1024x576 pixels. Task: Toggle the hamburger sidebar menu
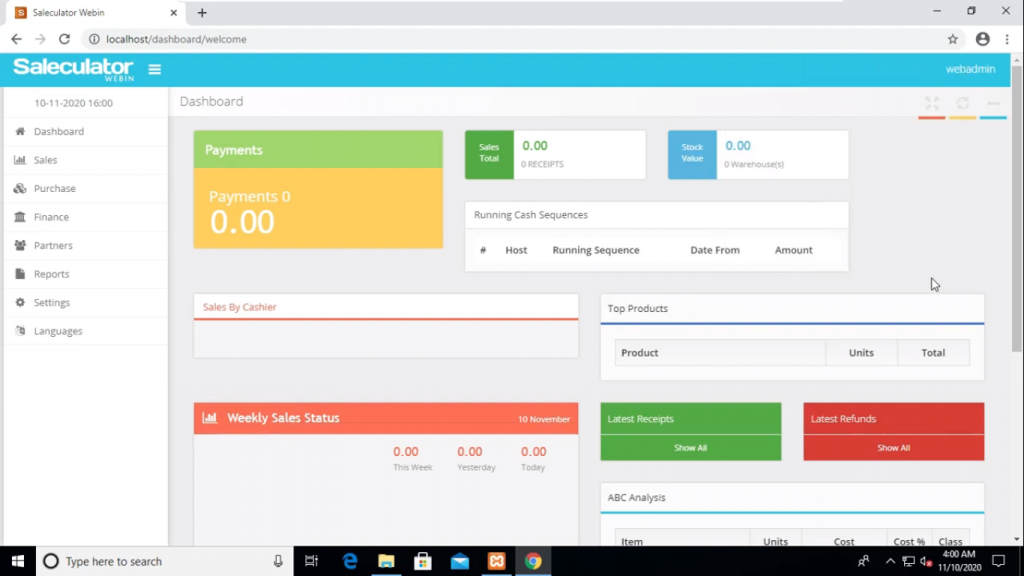154,69
